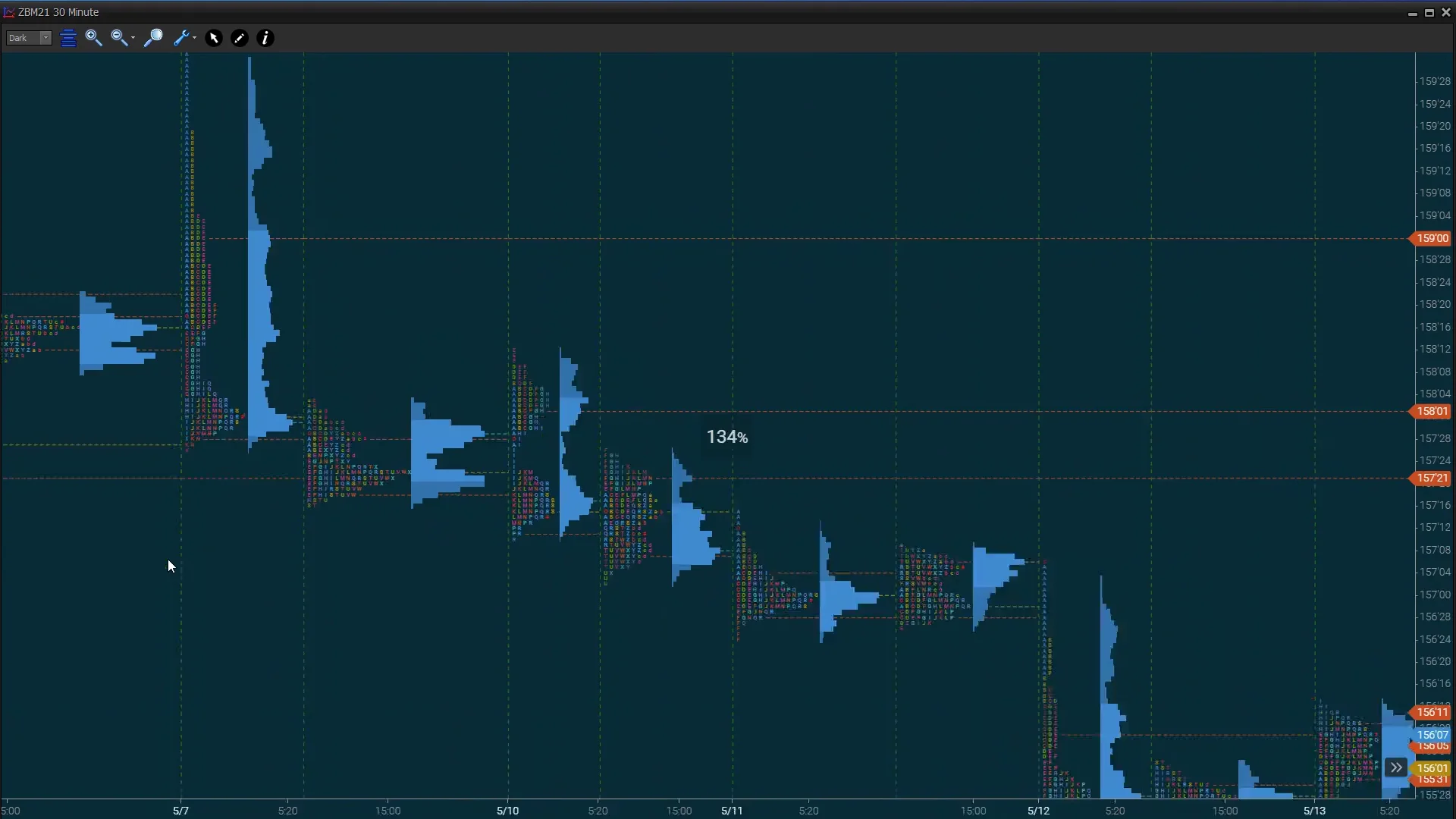
Task: Click the chart window title icon
Action: (x=9, y=12)
